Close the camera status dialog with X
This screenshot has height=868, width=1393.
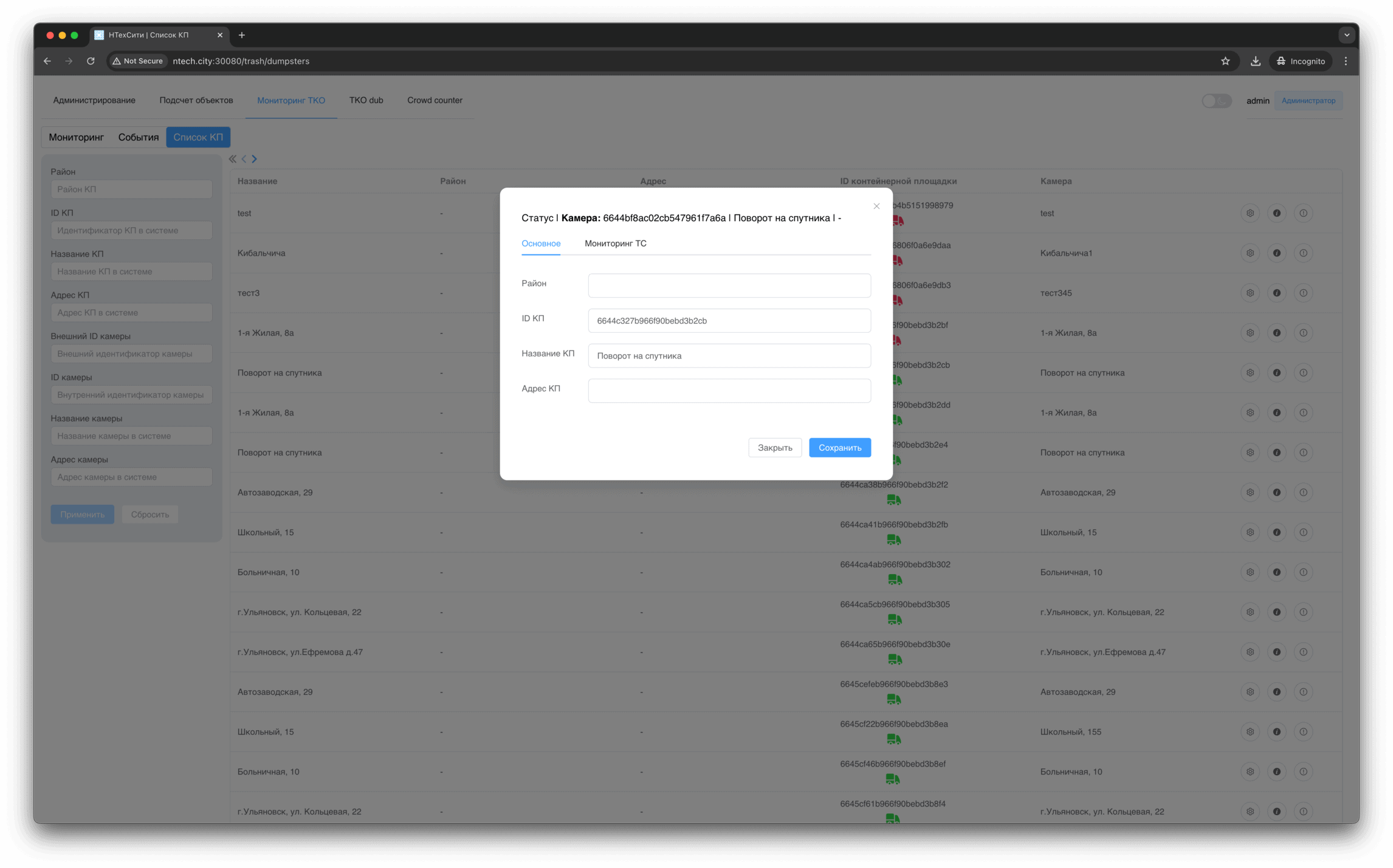point(876,207)
